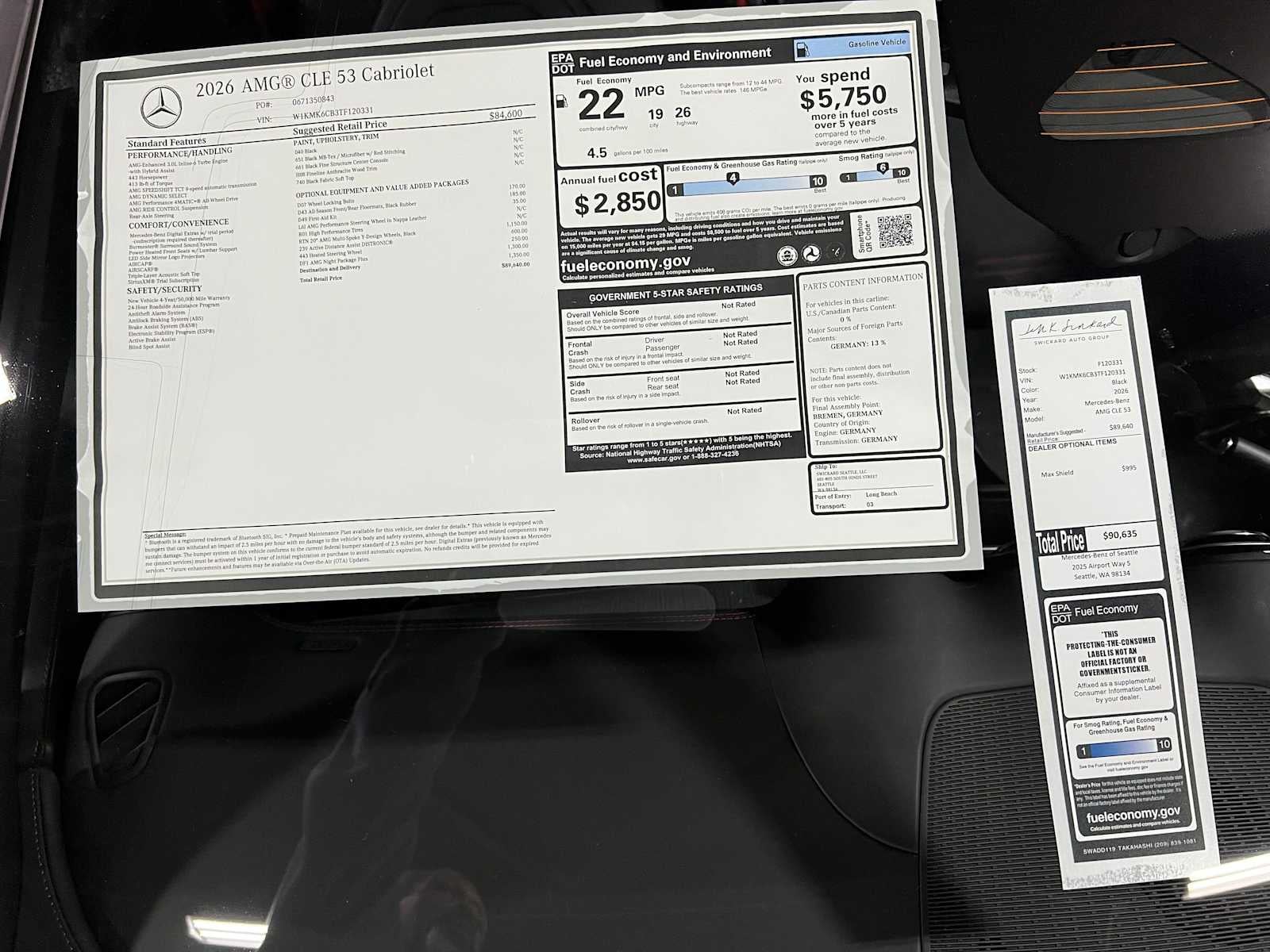This screenshot has width=1270, height=952.
Task: Click the 'PAINT, UPHOLSTERY, TRIM' heading
Action: [x=337, y=138]
